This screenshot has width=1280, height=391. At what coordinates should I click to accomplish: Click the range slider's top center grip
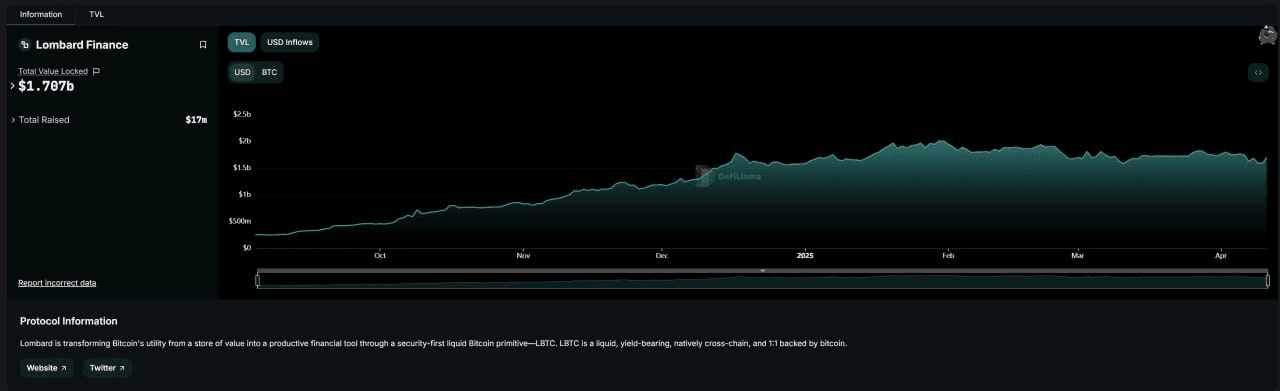point(762,270)
